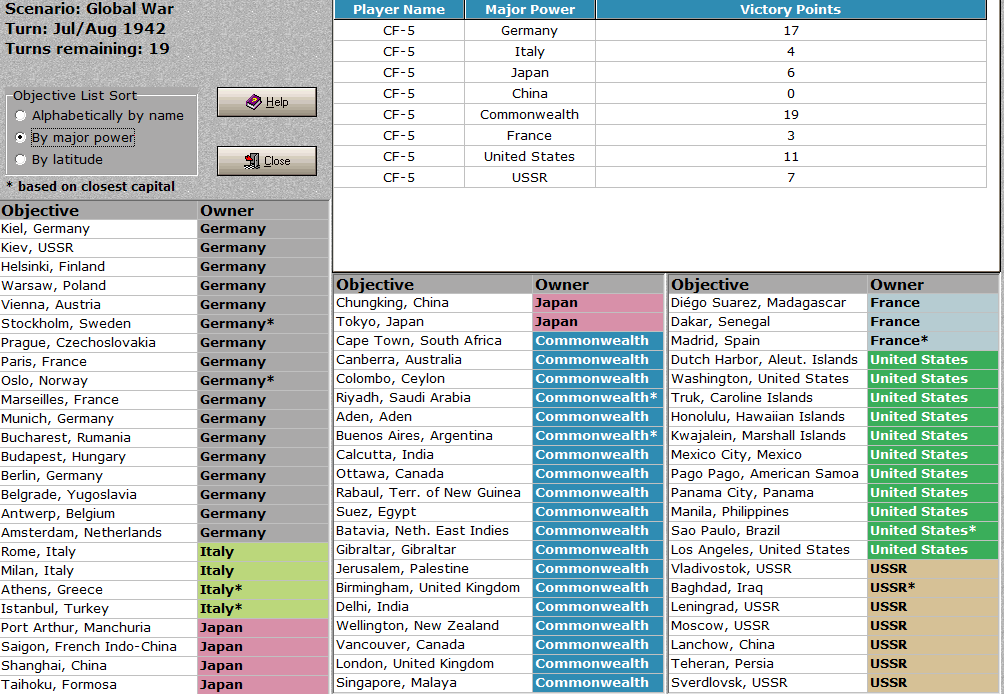Click the Major Power column header
1004x694 pixels.
pos(530,10)
